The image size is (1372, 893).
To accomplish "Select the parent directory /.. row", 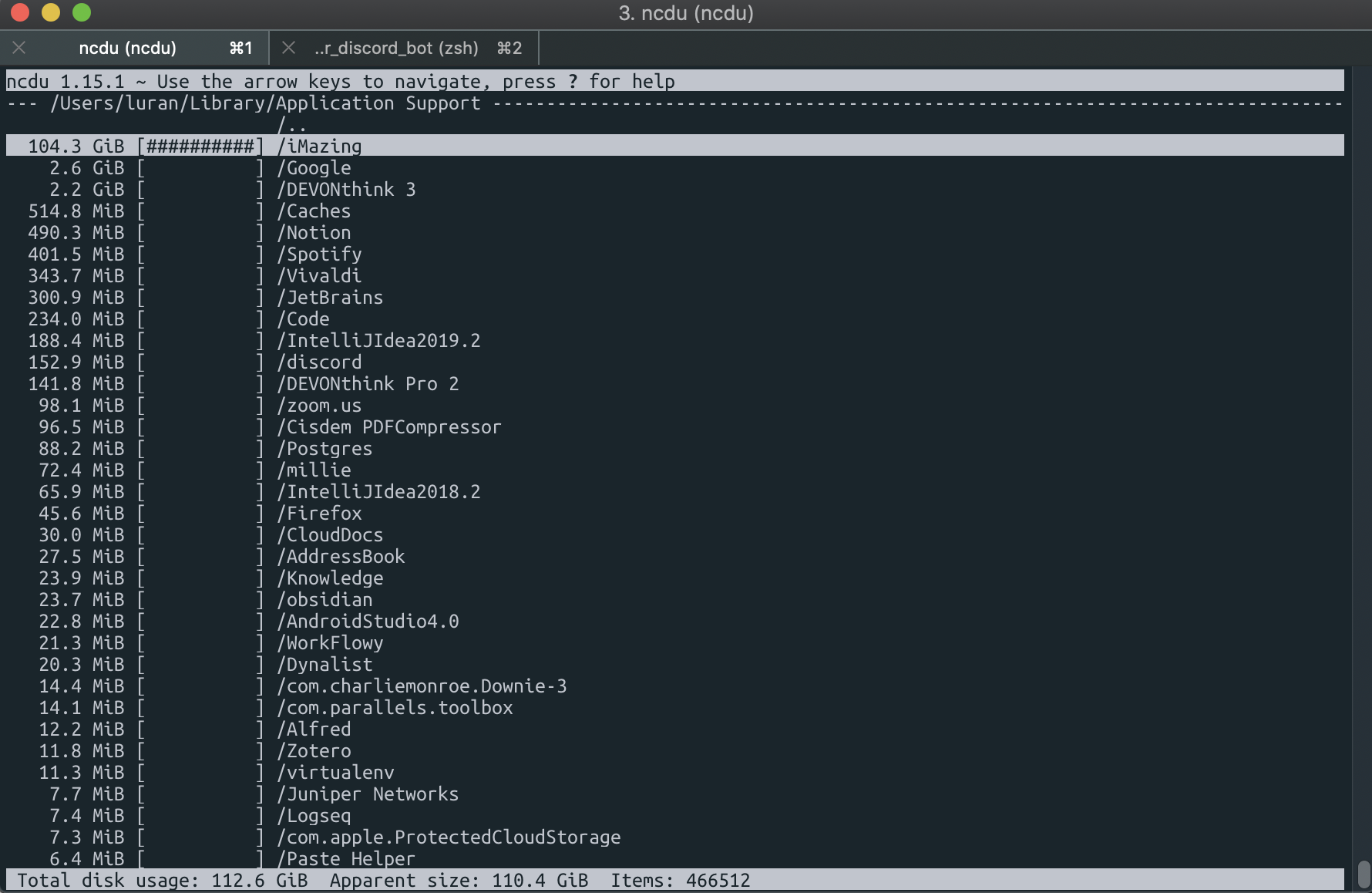I will coord(675,124).
